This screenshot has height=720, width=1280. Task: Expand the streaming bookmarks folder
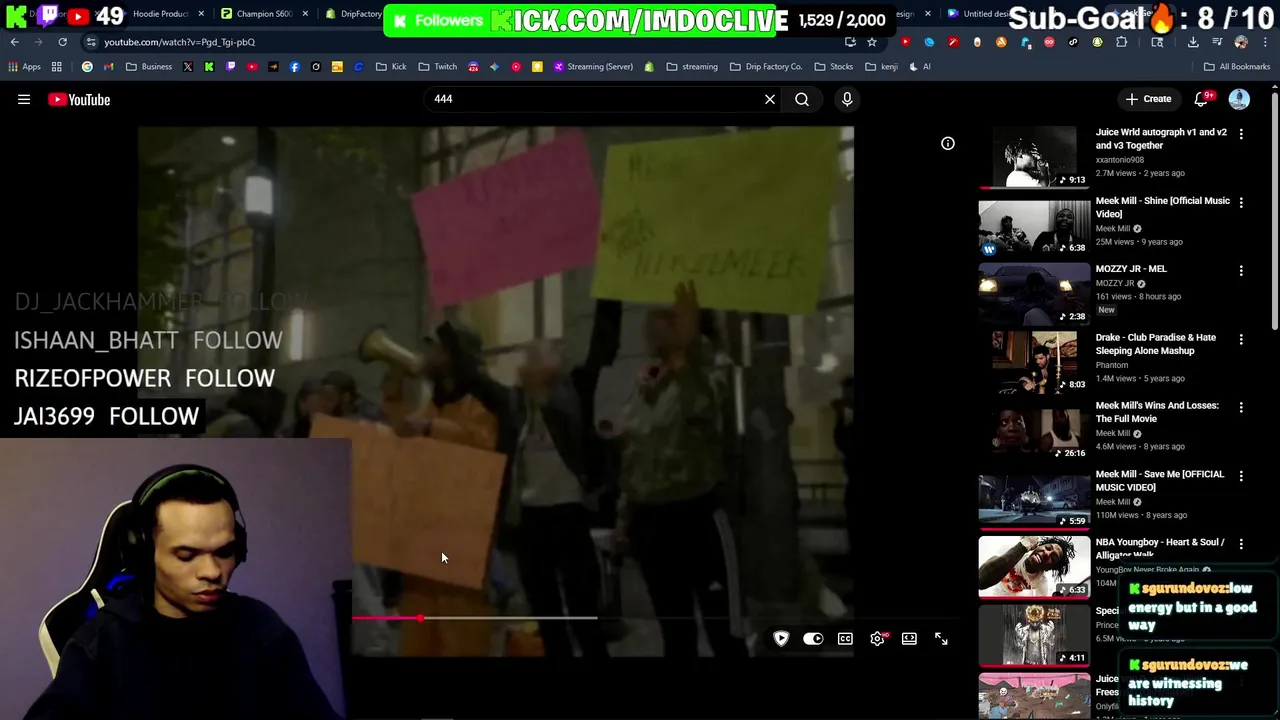[692, 67]
